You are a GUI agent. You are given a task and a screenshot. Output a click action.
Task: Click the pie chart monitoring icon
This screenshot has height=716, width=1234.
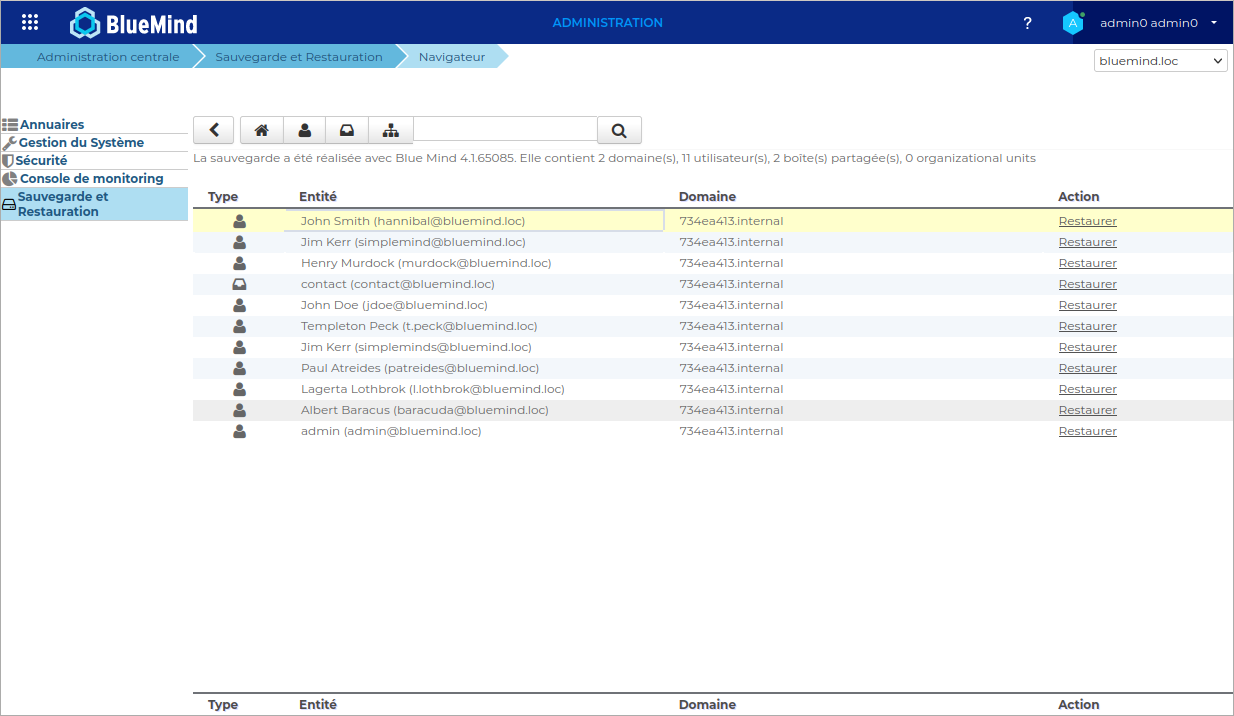click(x=10, y=179)
